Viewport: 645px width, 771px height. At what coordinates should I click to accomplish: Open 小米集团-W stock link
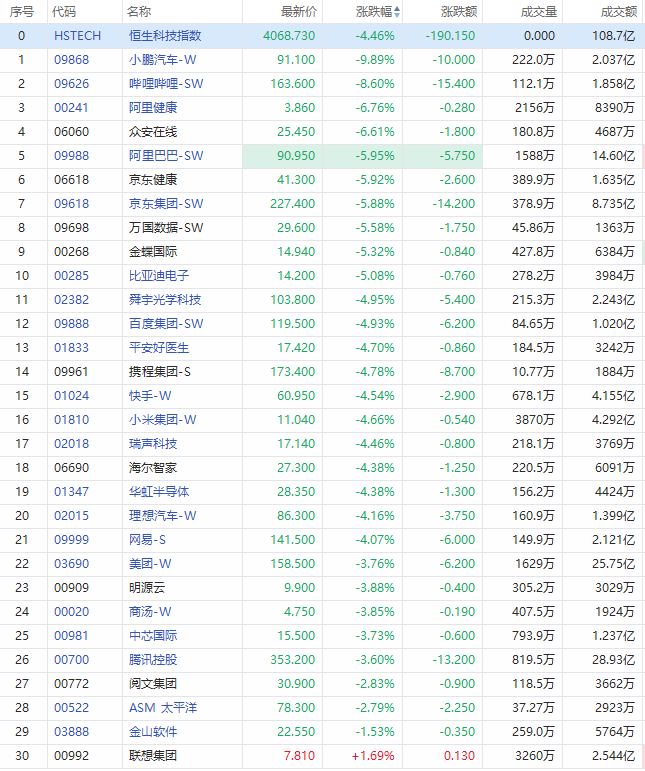coord(163,420)
